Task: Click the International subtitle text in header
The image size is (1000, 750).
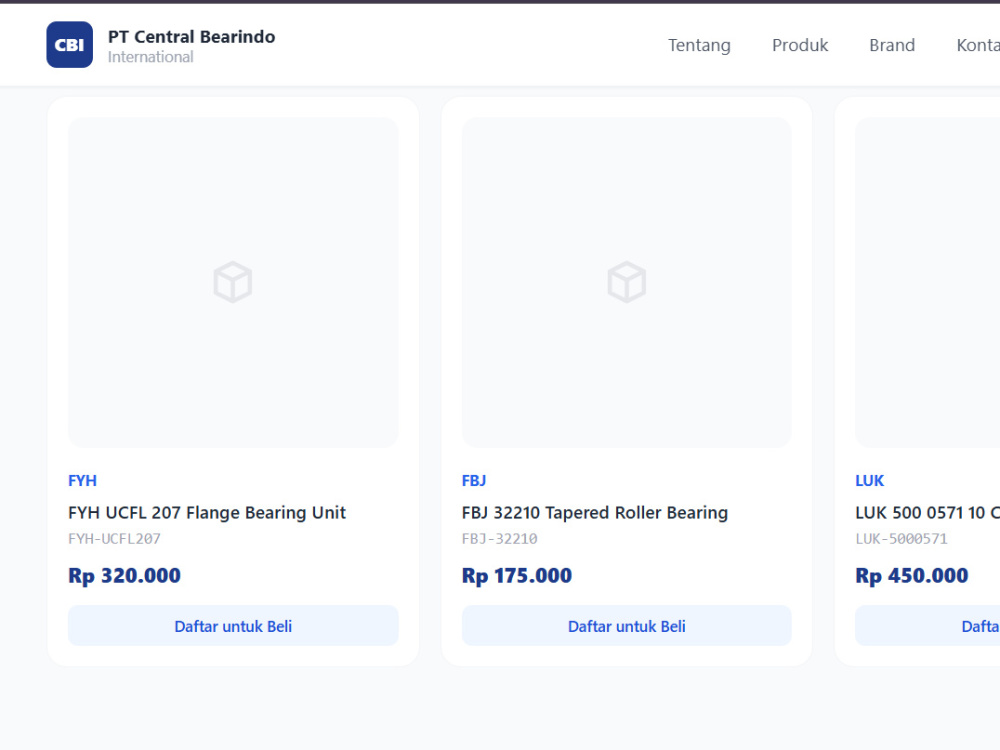Action: point(151,57)
